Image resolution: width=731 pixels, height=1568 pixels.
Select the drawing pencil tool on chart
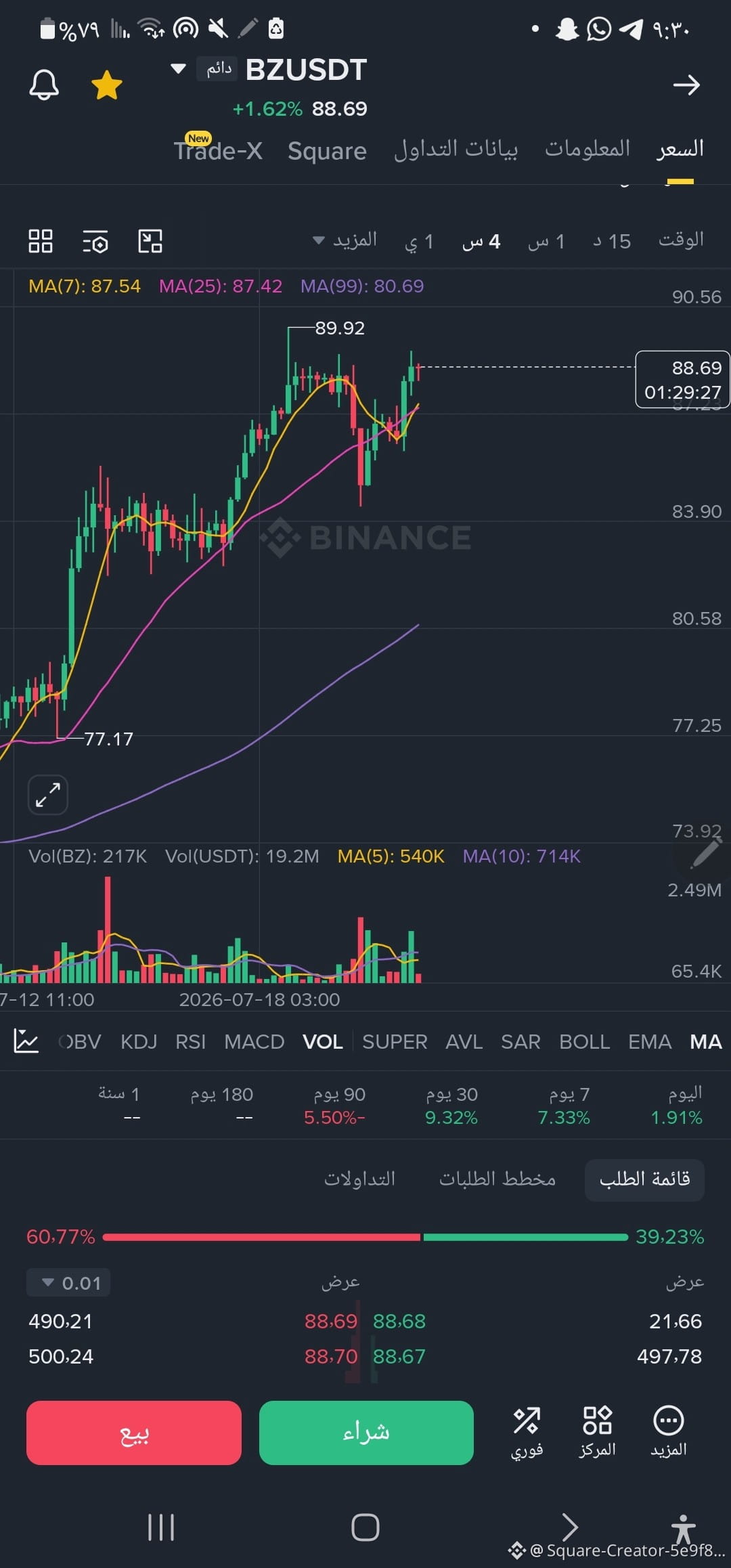[x=705, y=854]
